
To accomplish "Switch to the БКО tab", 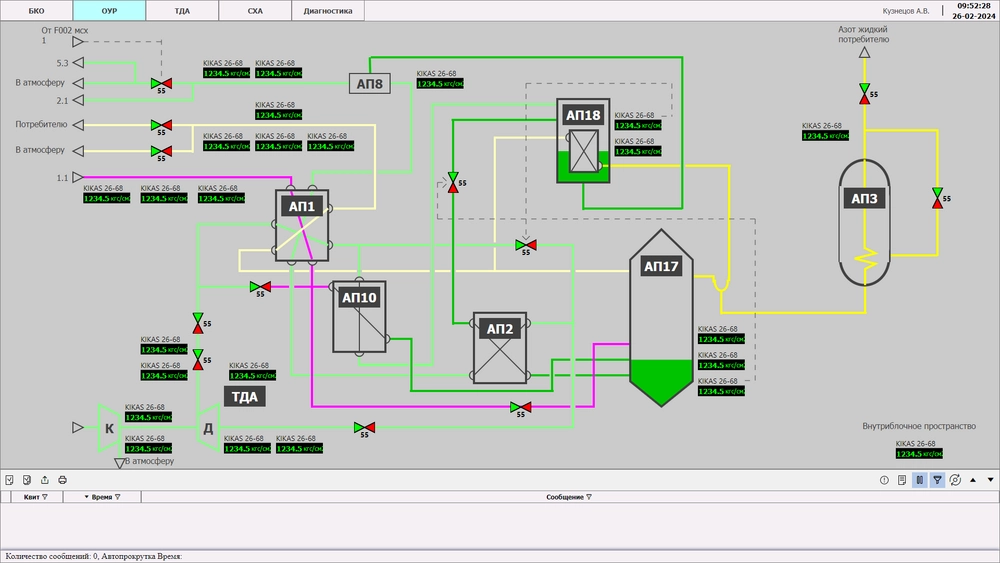I will tap(37, 10).
